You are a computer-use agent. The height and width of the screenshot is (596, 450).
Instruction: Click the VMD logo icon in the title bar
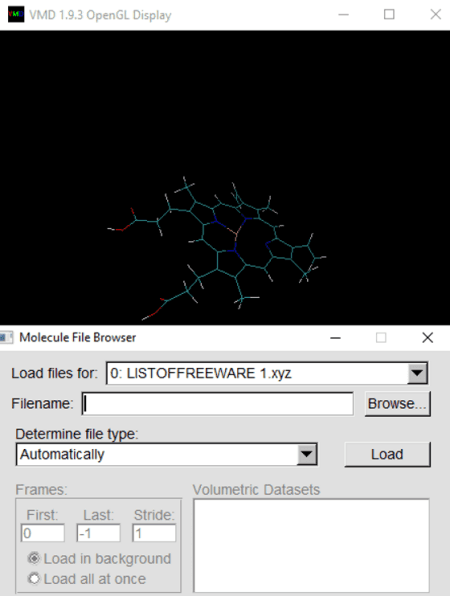point(16,14)
